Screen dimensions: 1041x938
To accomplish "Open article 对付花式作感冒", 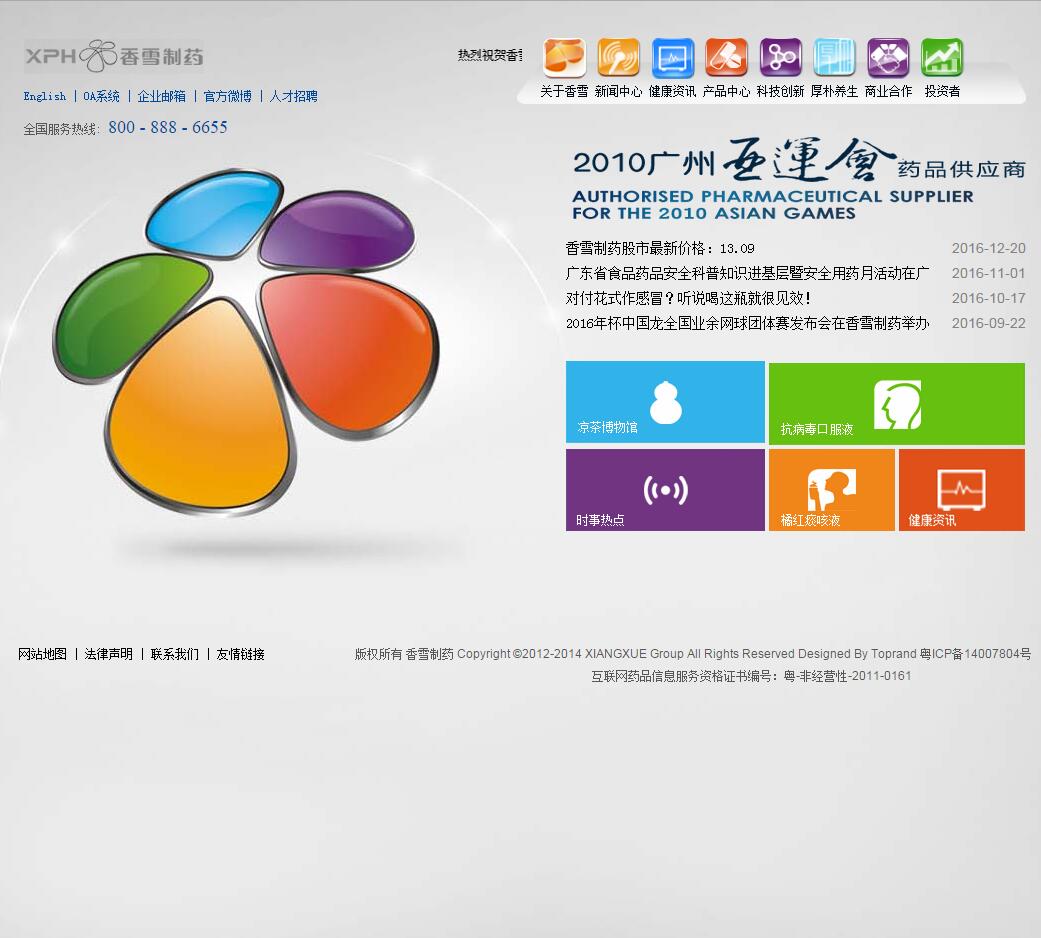I will click(x=688, y=299).
